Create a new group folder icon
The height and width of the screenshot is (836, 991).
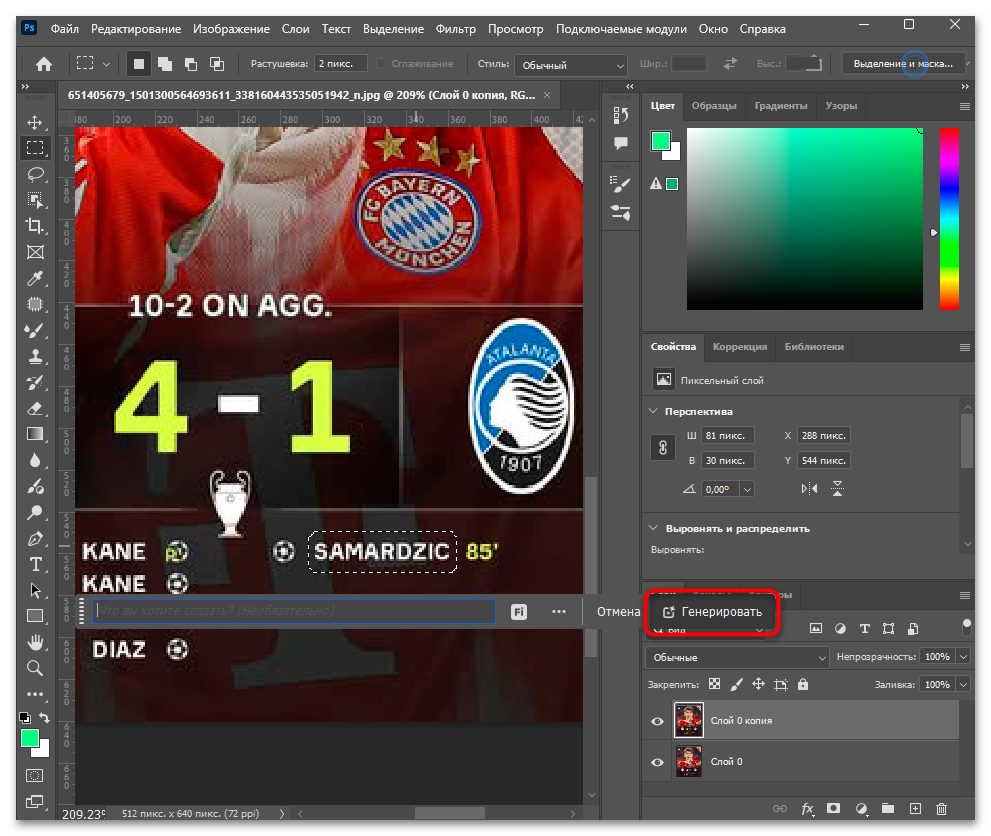click(x=887, y=808)
